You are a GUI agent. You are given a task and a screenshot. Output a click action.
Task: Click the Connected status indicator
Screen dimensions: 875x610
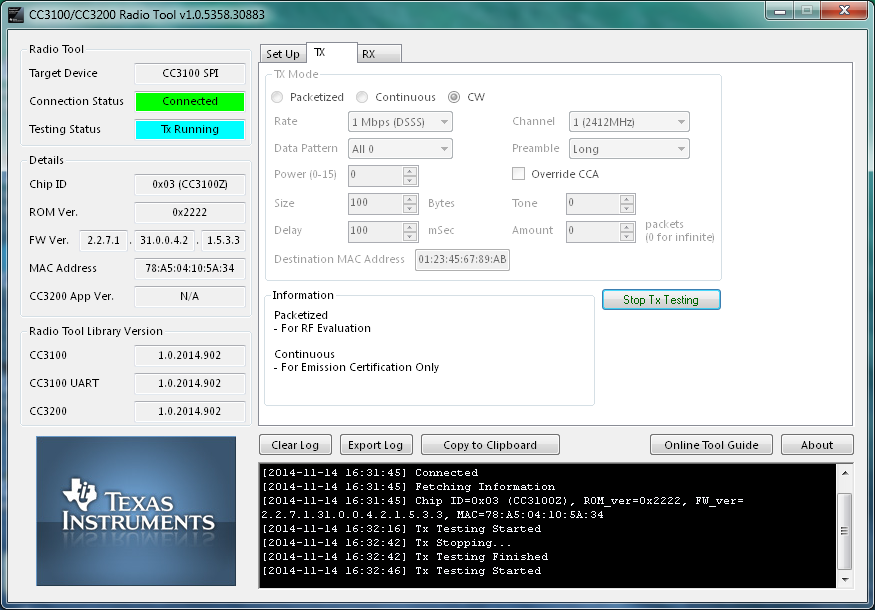click(190, 101)
